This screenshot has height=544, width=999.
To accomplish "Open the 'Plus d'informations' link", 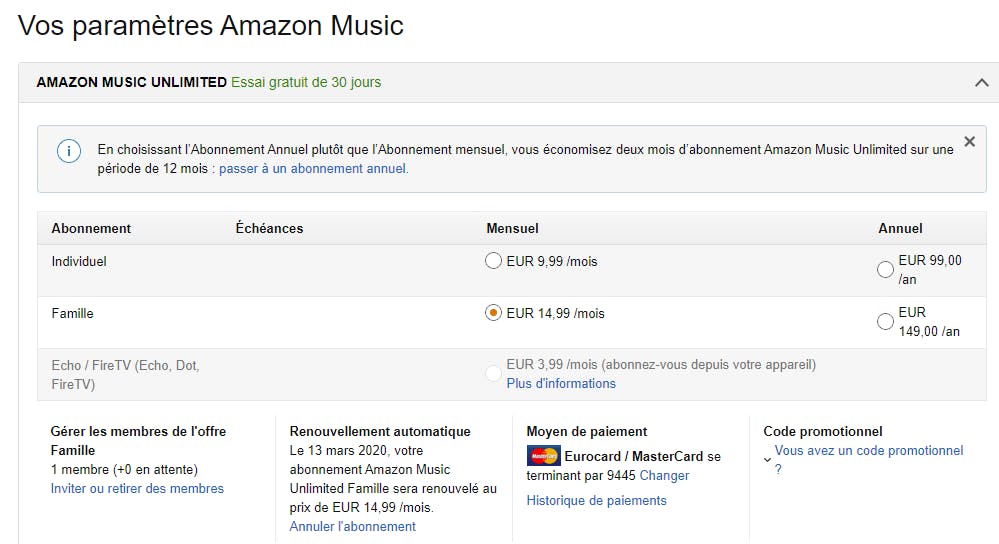I will 561,383.
